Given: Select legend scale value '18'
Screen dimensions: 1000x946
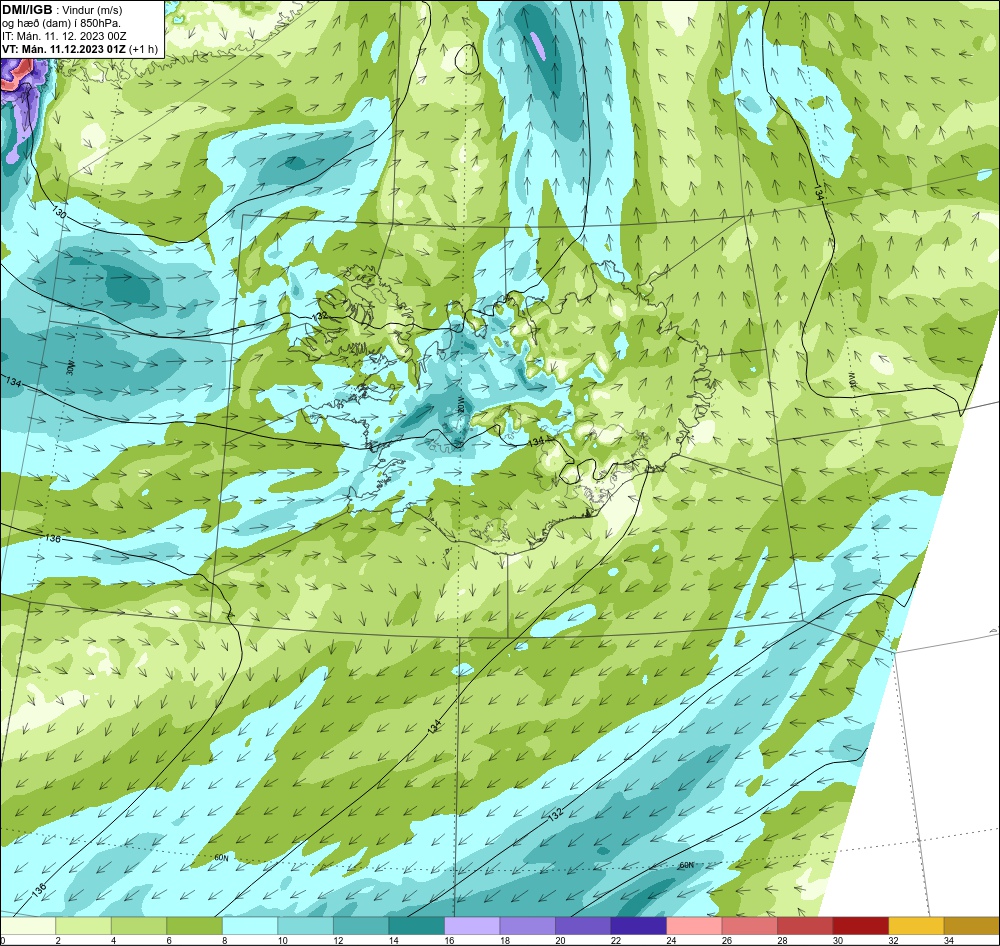Looking at the screenshot, I should pyautogui.click(x=504, y=940).
